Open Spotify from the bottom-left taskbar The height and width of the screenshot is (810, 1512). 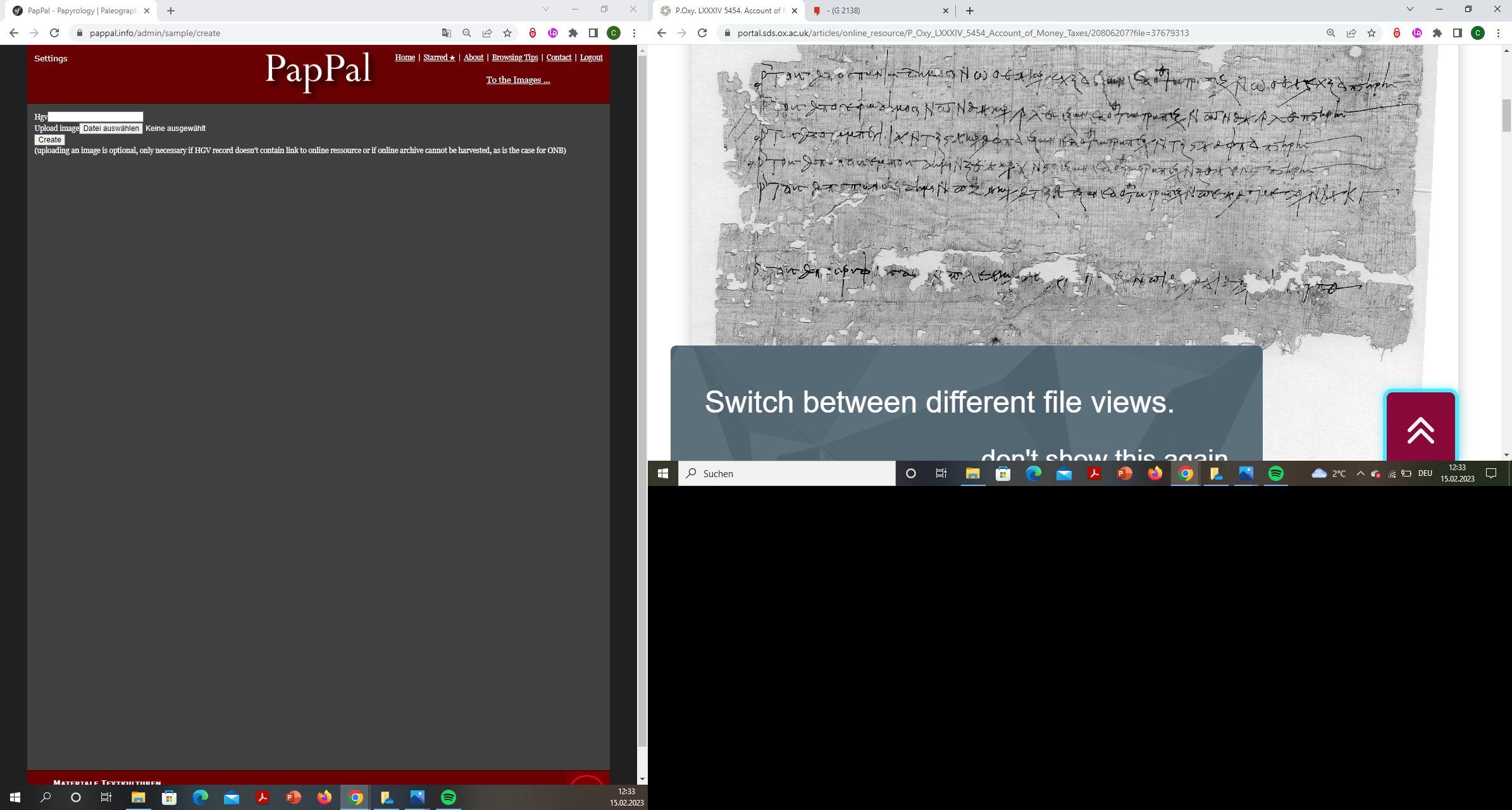[x=449, y=797]
